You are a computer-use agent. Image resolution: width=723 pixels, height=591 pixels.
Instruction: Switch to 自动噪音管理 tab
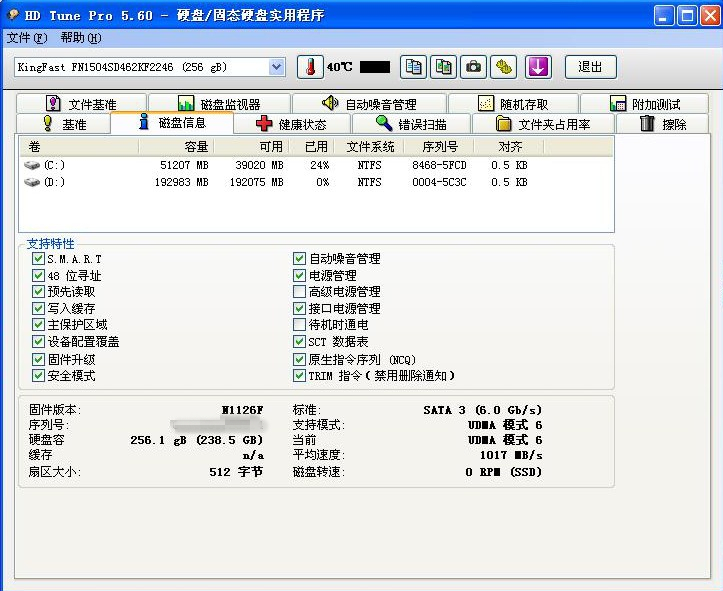pyautogui.click(x=369, y=104)
